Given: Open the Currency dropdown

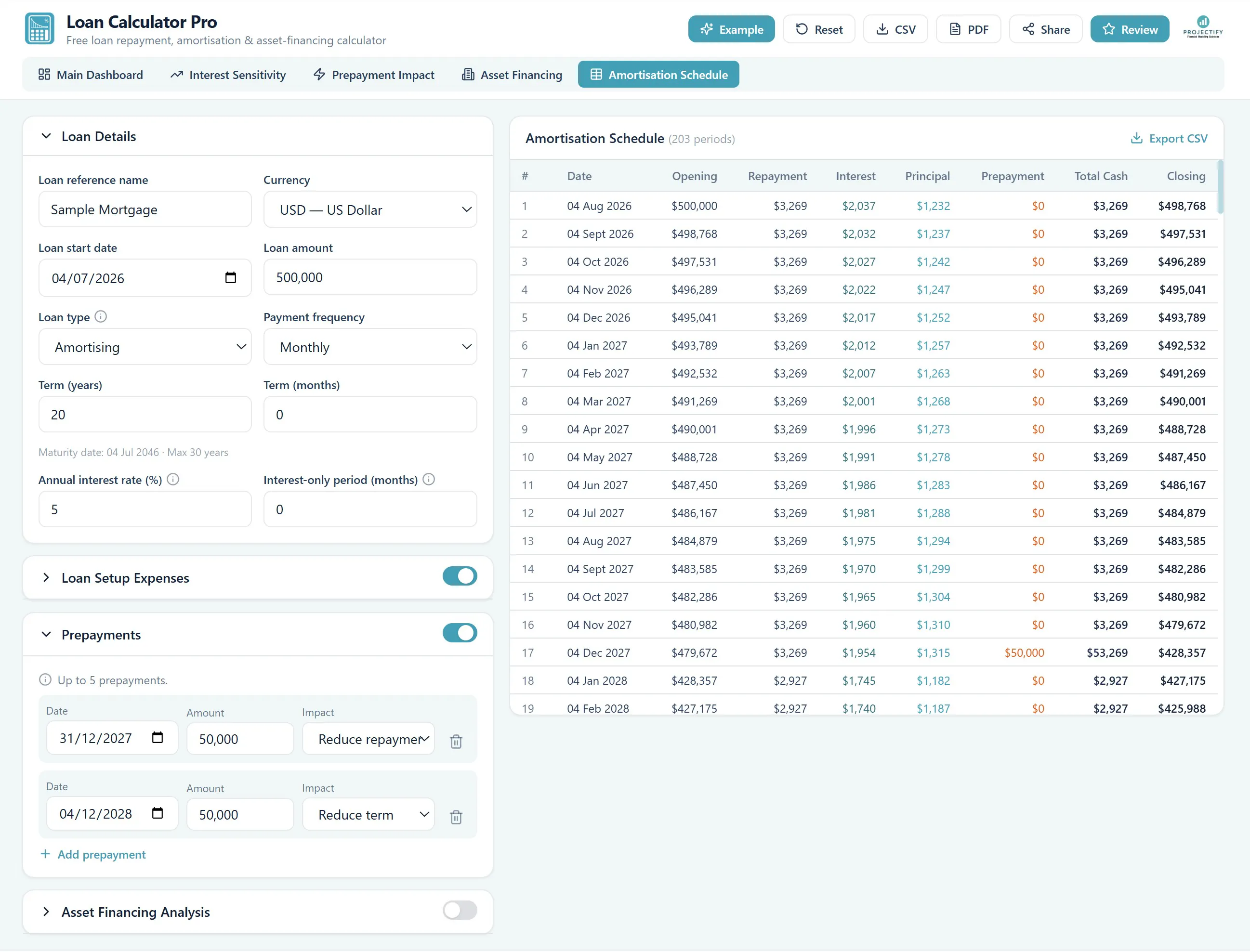Looking at the screenshot, I should 370,209.
